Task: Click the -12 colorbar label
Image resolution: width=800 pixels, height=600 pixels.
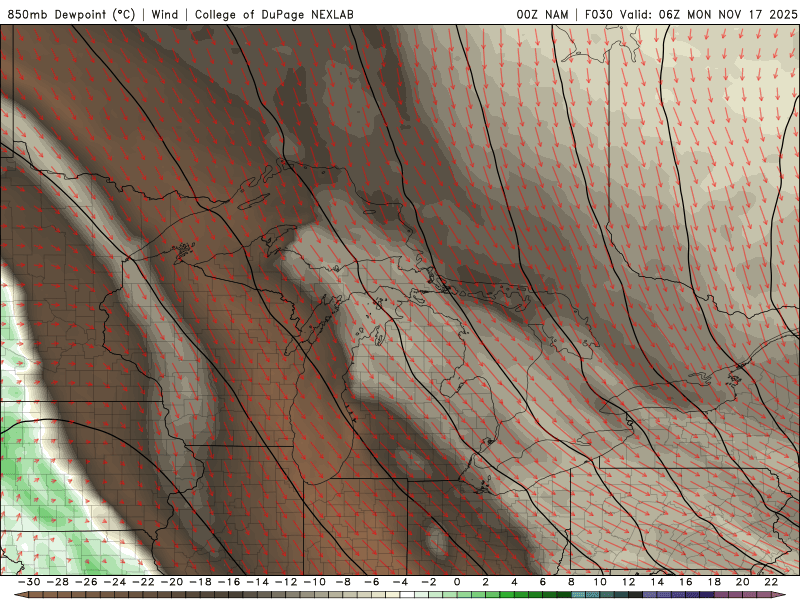Action: tap(286, 582)
